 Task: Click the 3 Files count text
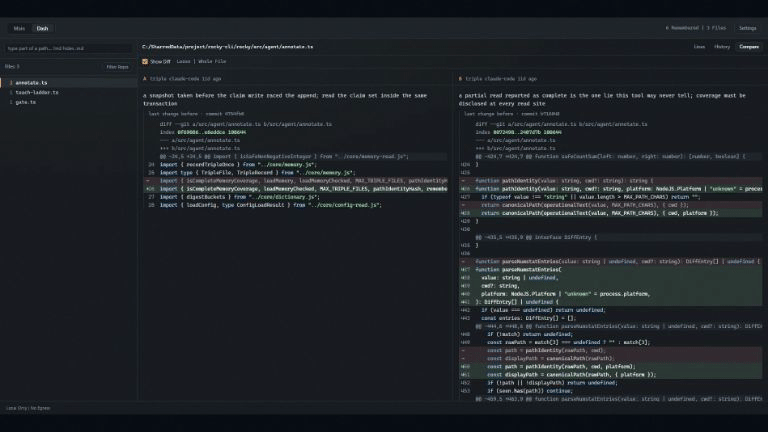coord(716,28)
